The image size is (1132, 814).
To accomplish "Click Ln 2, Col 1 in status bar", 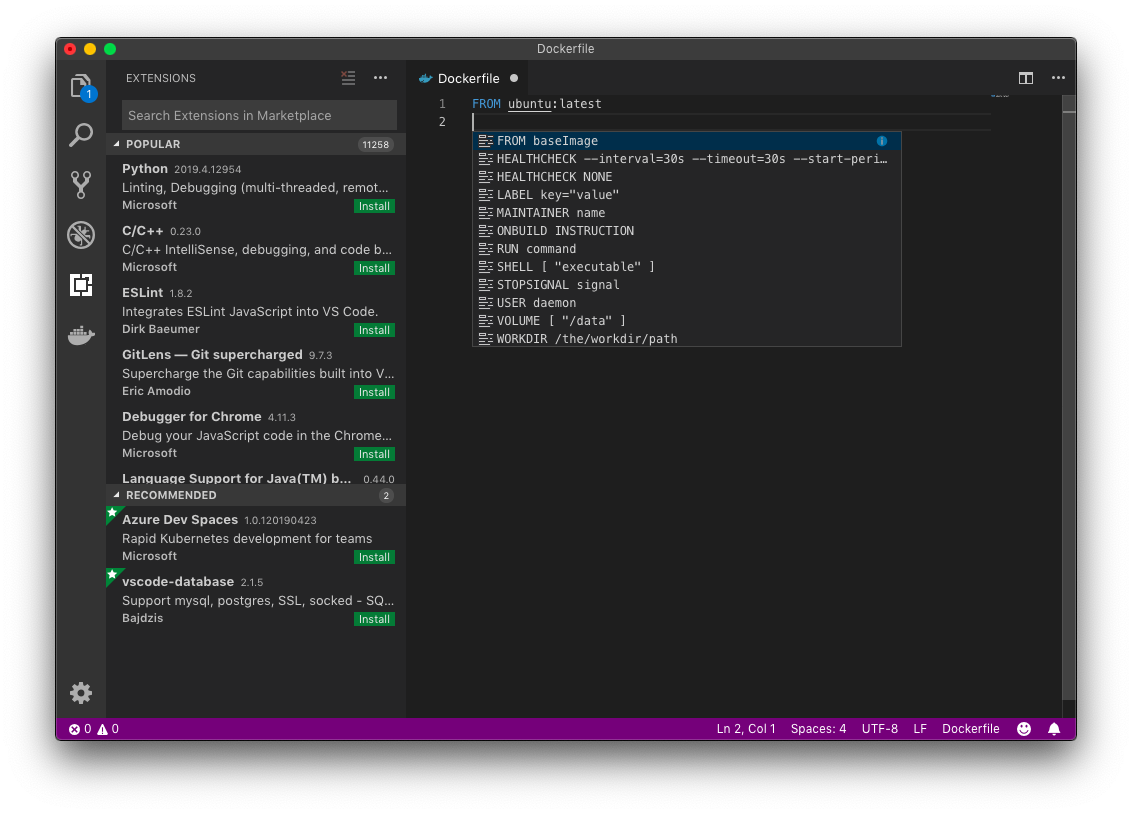I will point(746,729).
